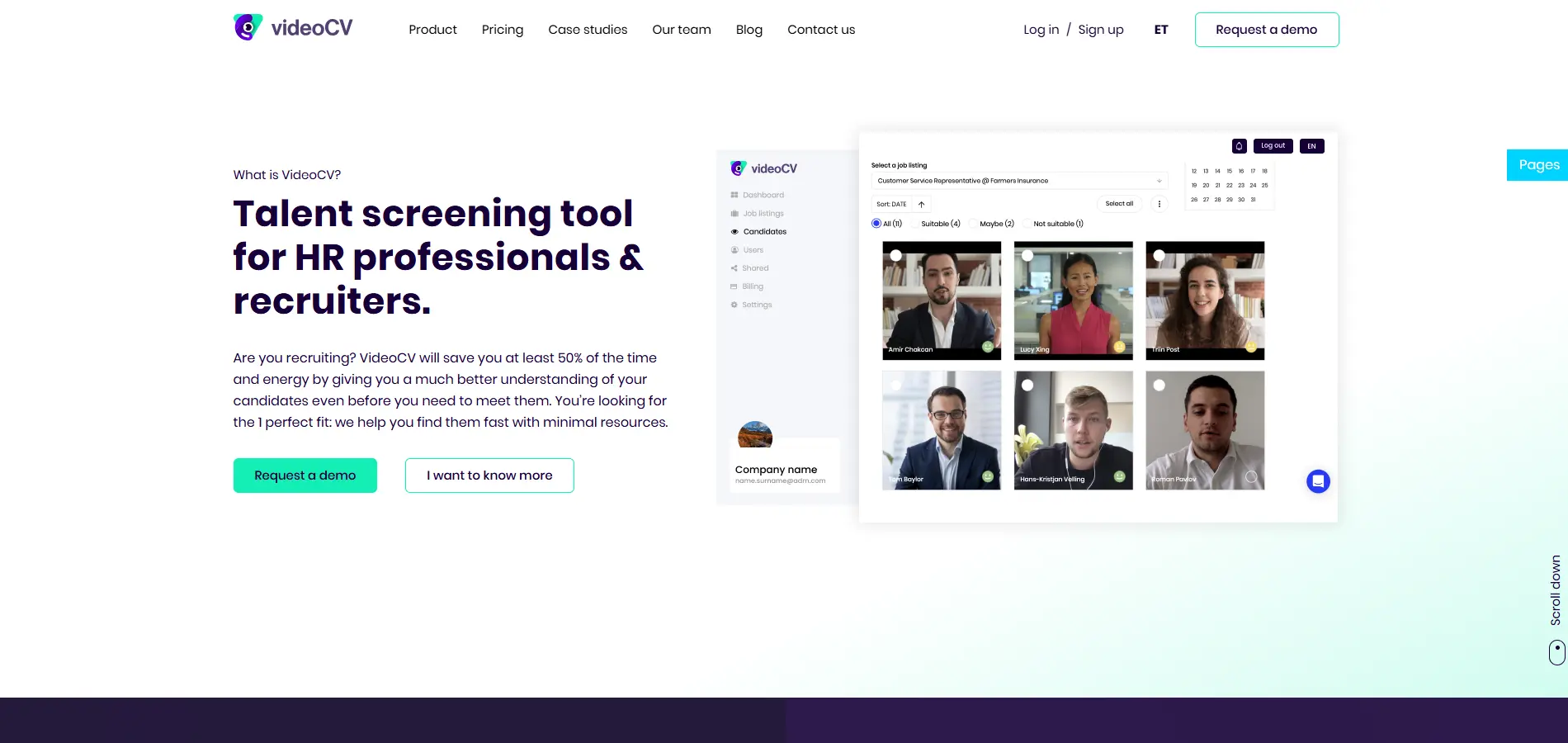1568x743 pixels.
Task: Click the Candidates eye icon in sidebar
Action: pos(734,232)
